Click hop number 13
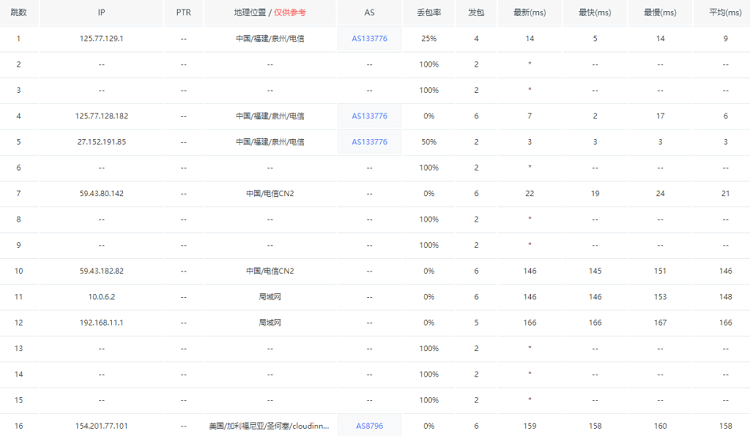Image resolution: width=750 pixels, height=436 pixels. (19, 349)
